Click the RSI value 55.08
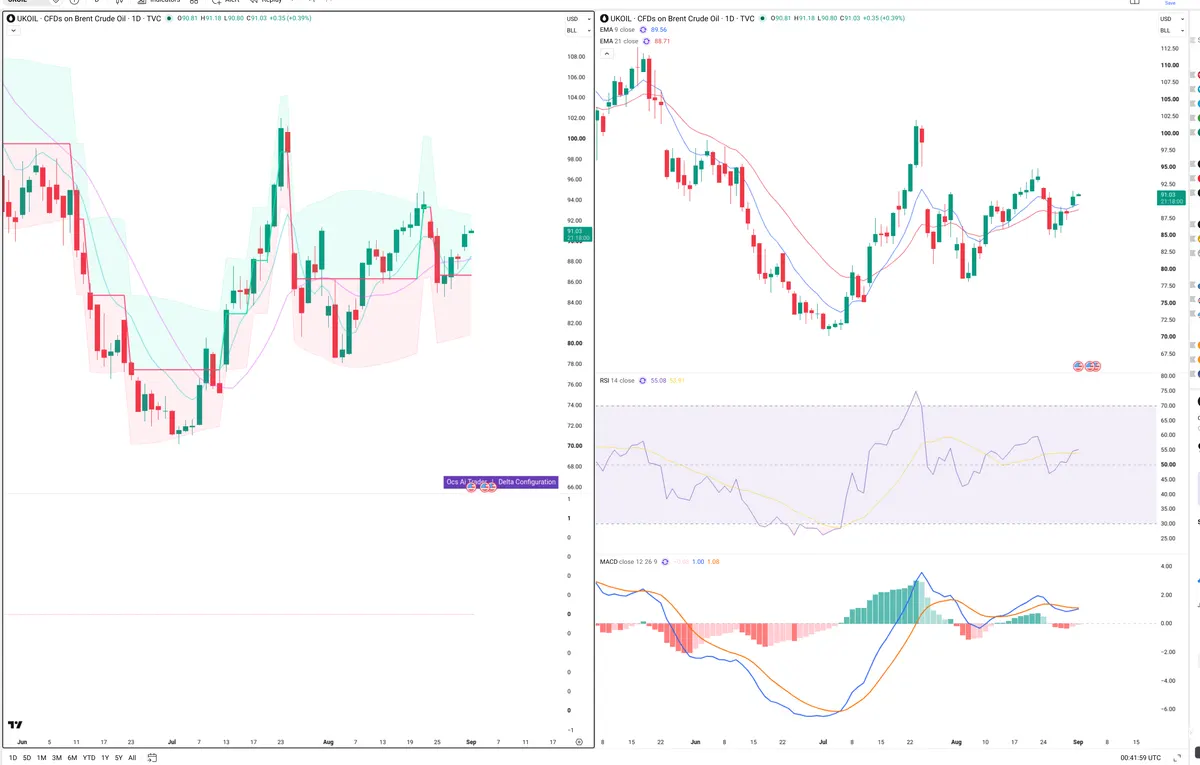Image resolution: width=1200 pixels, height=765 pixels. point(658,381)
